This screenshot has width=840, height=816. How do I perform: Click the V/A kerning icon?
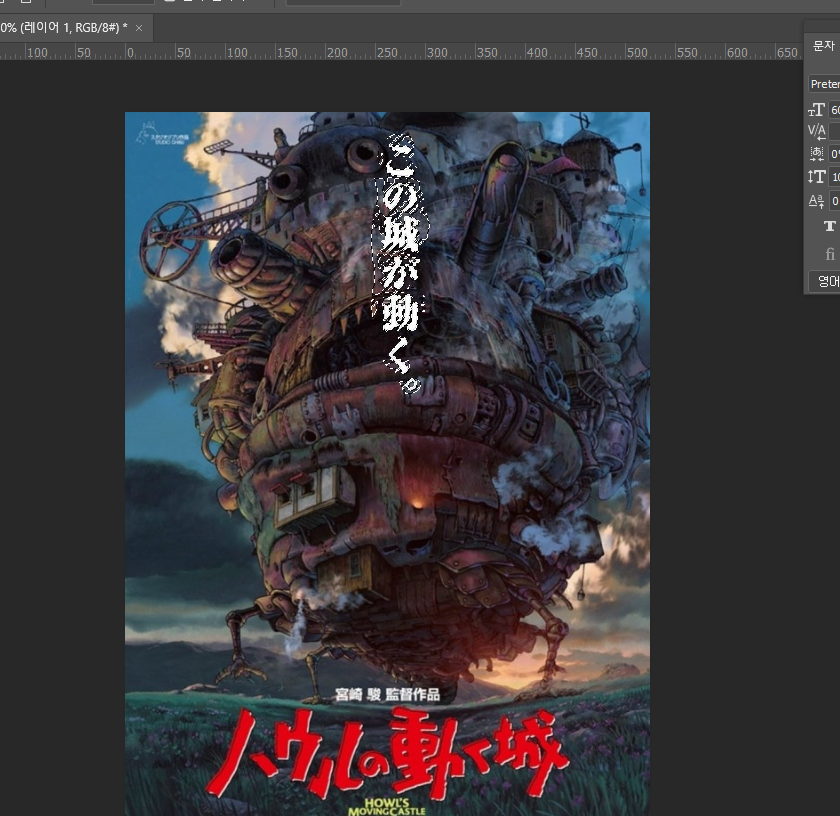coord(816,131)
